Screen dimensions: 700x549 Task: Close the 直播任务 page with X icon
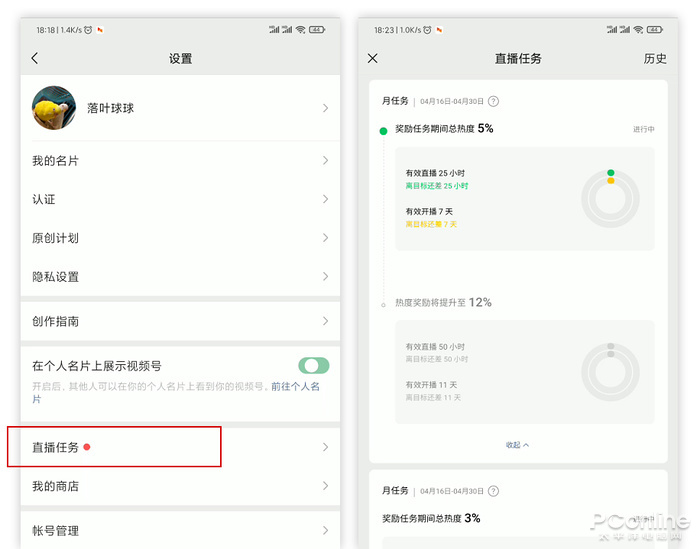click(373, 59)
